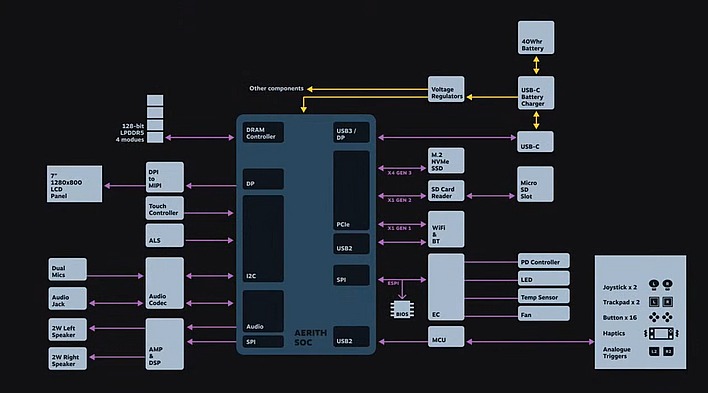Select the "Trackpad x 2" text
The height and width of the screenshot is (393, 708).
point(621,302)
